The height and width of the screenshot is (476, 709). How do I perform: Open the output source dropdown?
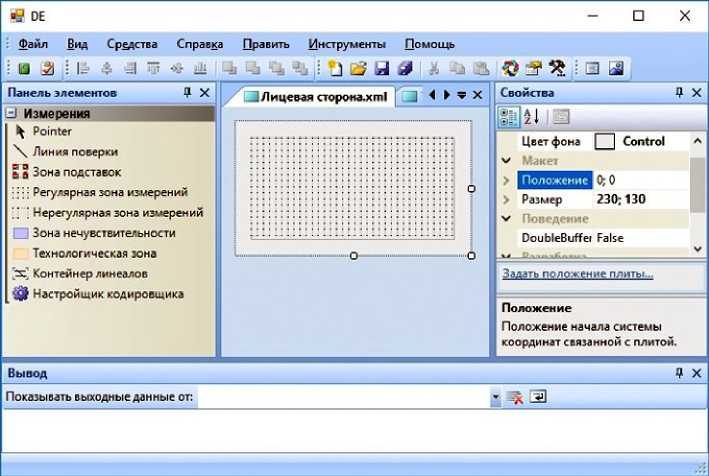pyautogui.click(x=496, y=397)
